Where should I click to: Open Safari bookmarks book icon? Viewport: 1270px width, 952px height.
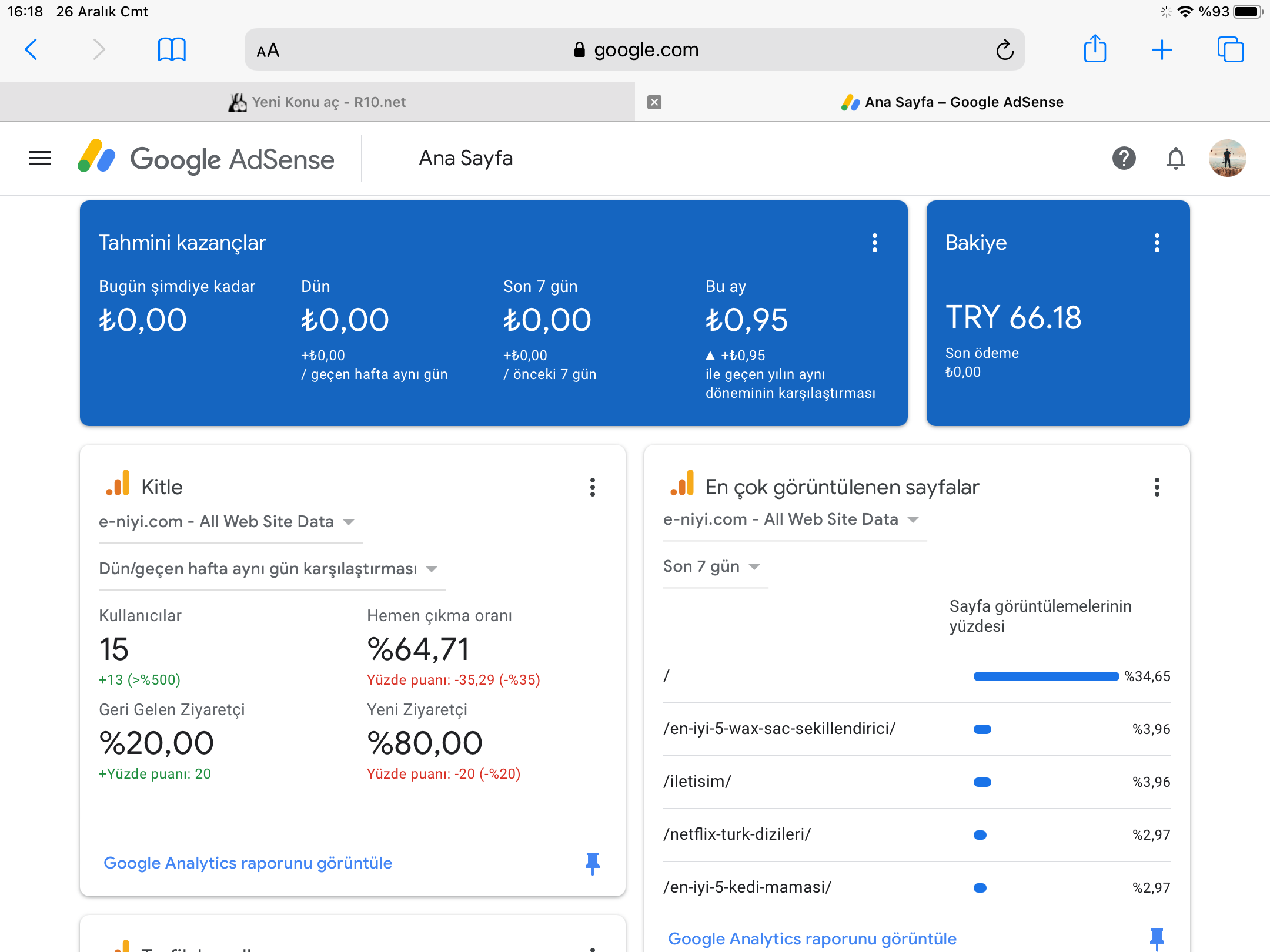coord(172,50)
